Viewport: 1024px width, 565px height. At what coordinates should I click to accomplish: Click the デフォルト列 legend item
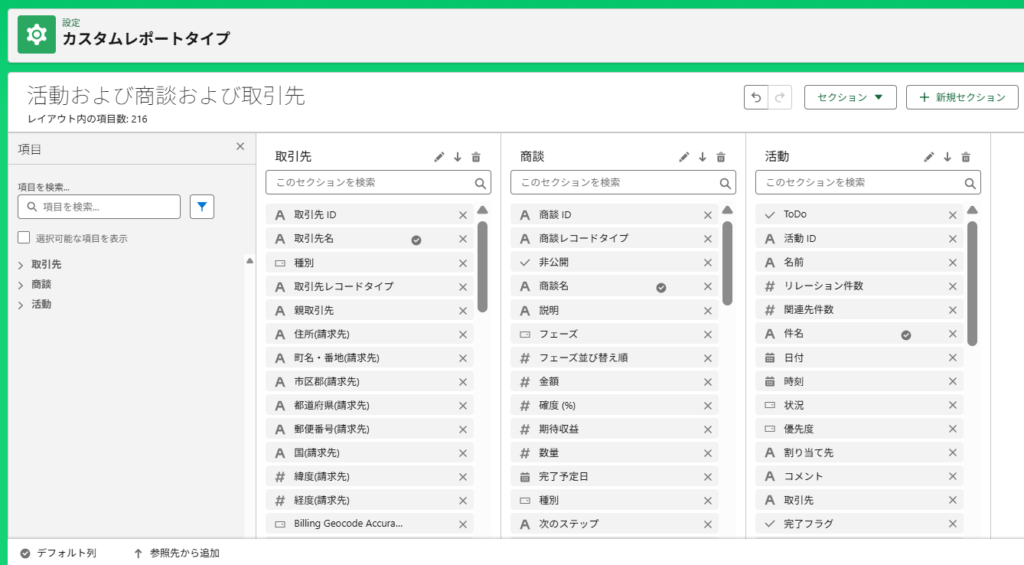tap(58, 553)
